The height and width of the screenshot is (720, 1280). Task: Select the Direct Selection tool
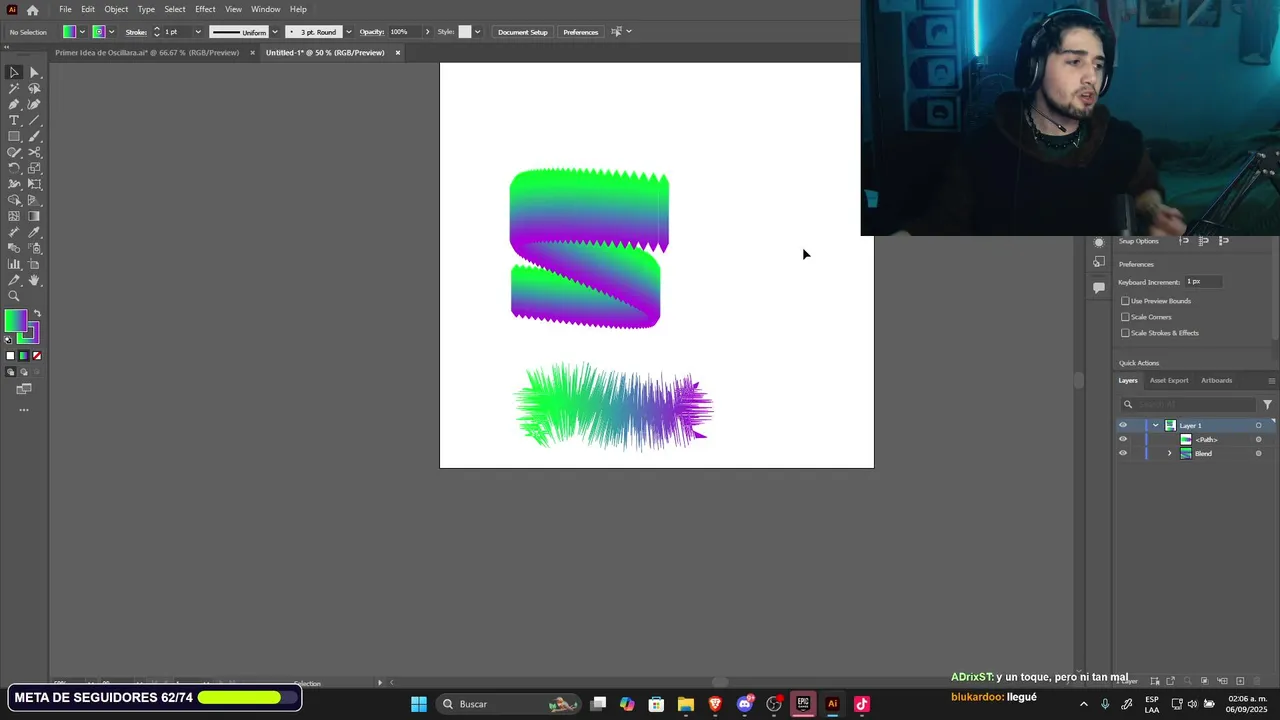(x=34, y=72)
